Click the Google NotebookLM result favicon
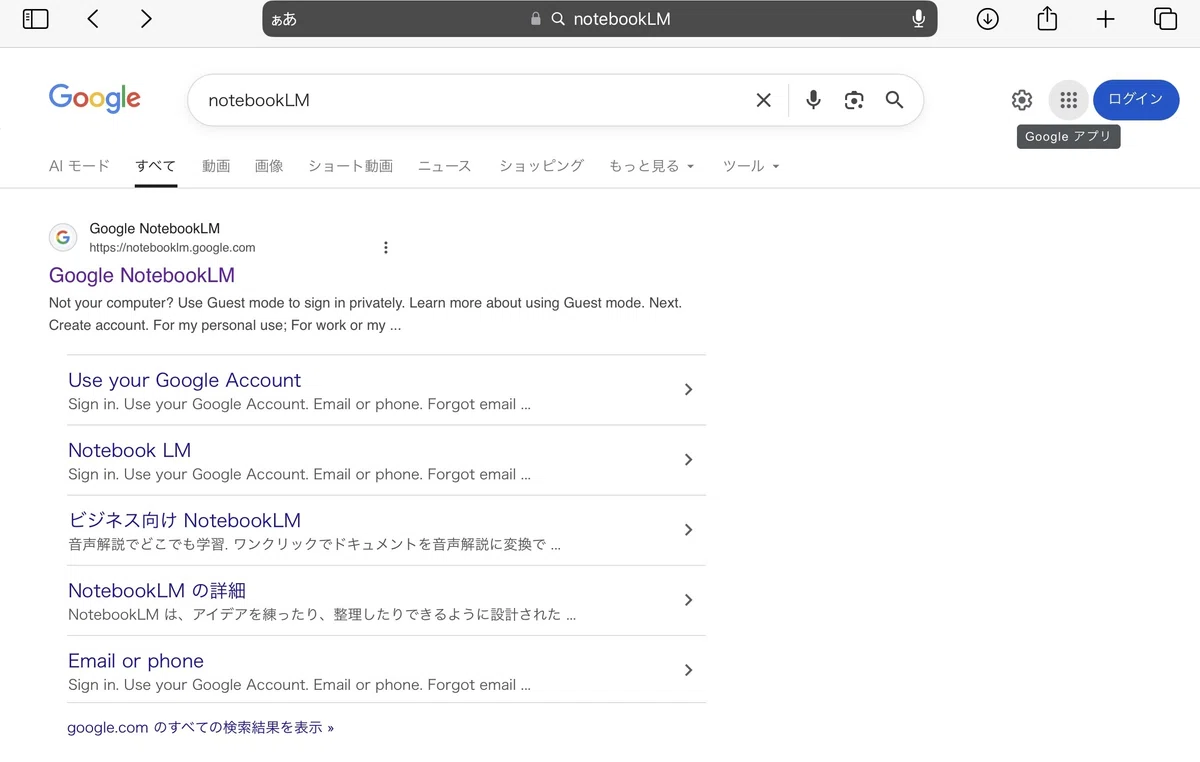This screenshot has width=1200, height=762. click(x=63, y=237)
